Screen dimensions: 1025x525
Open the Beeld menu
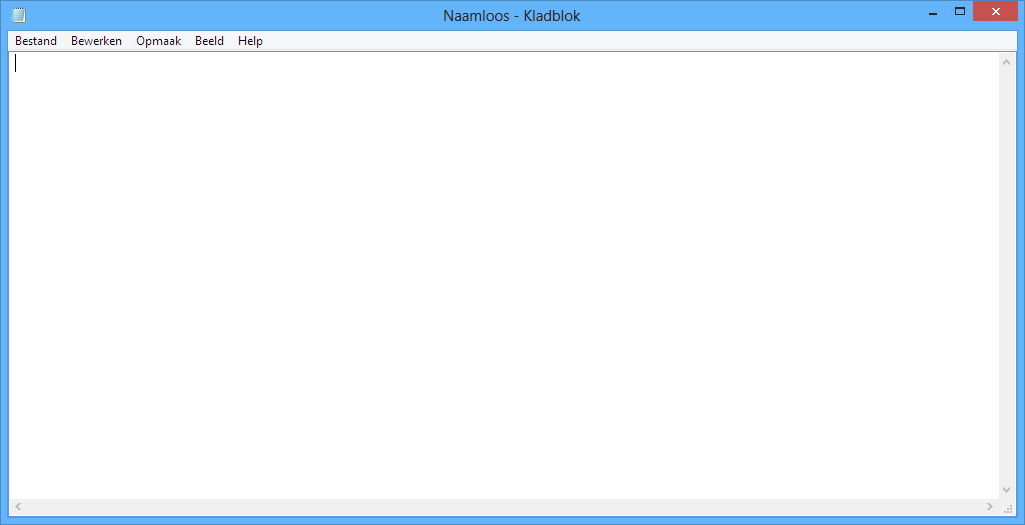pos(209,41)
